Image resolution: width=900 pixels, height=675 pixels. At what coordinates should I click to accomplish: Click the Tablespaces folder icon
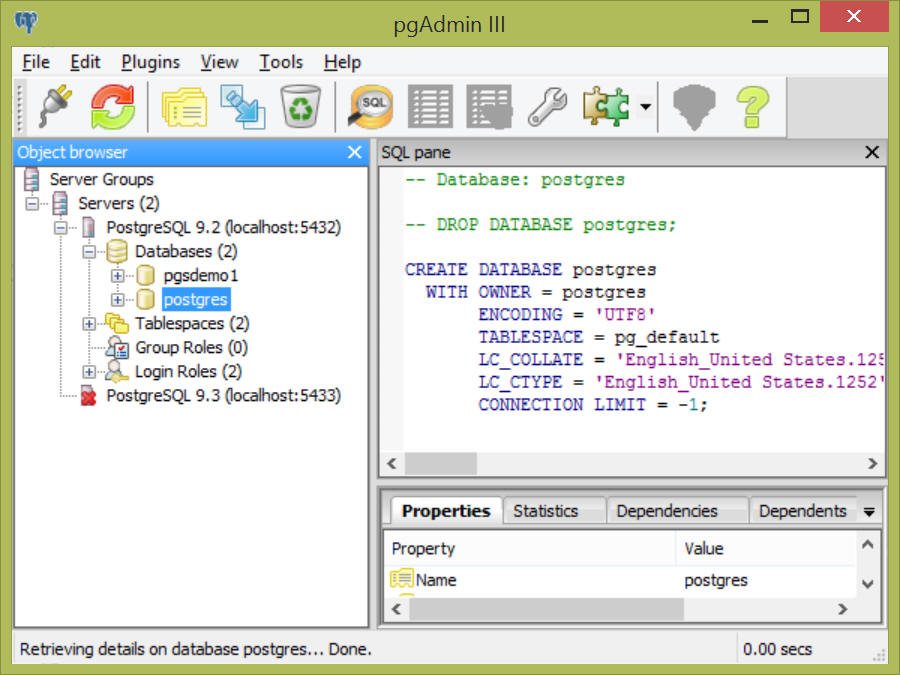(117, 324)
